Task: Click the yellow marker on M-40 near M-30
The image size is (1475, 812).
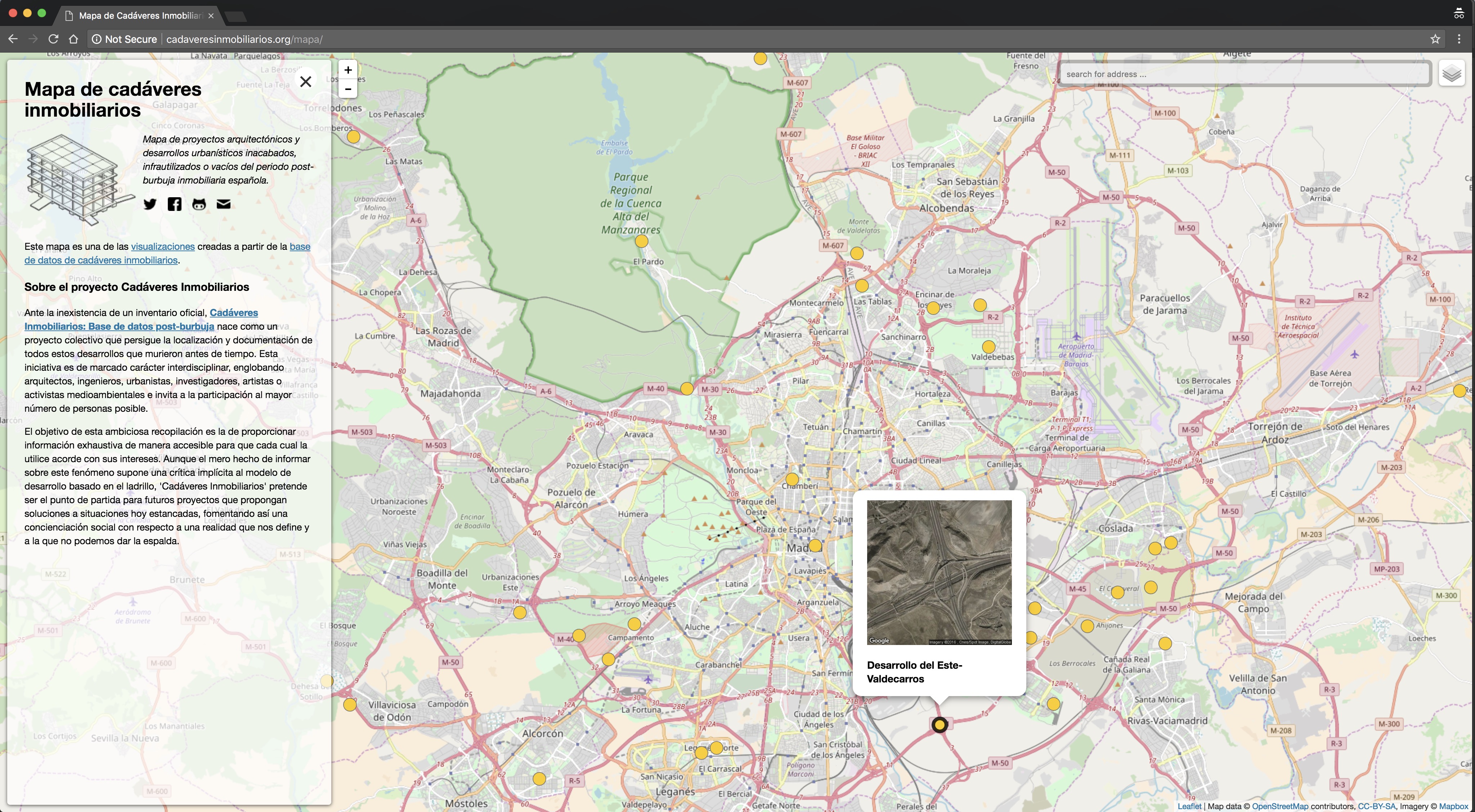Action: click(x=686, y=389)
